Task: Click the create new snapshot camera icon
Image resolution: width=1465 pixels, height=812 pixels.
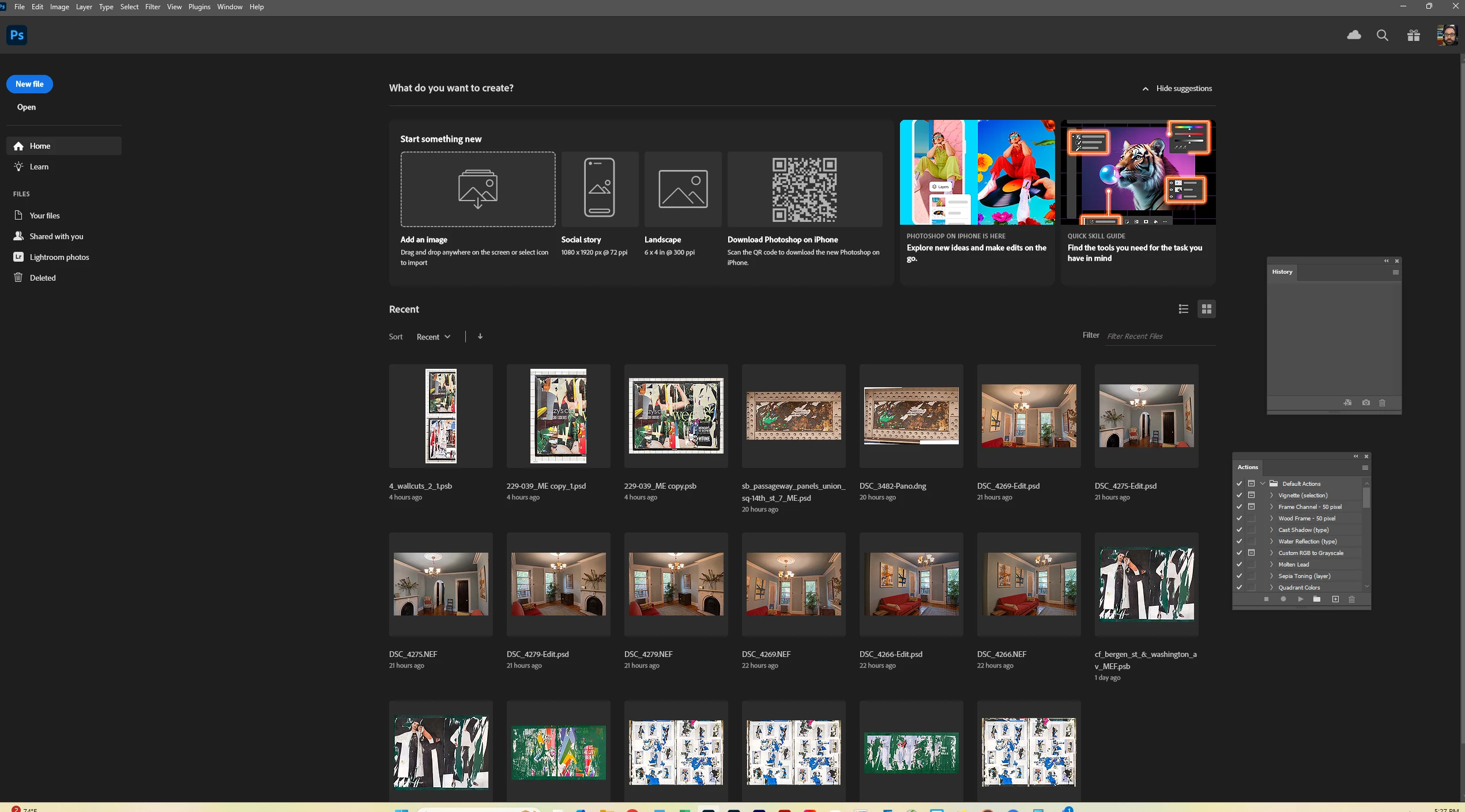Action: pos(1366,403)
